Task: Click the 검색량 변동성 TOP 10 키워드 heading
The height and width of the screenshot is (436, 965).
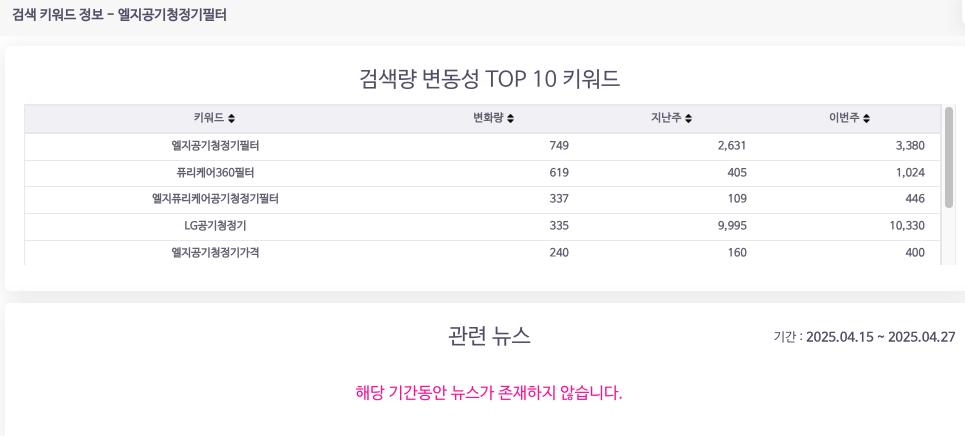Action: point(489,79)
